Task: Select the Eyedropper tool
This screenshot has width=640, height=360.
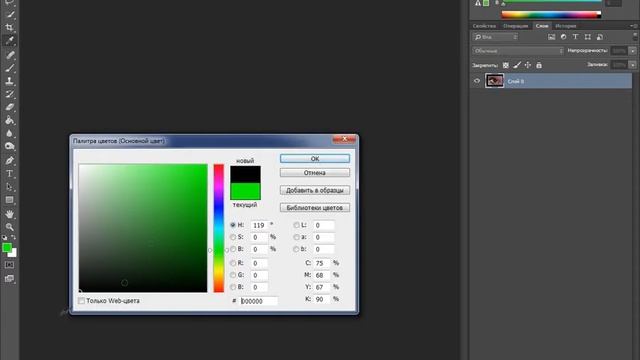Action: point(10,41)
